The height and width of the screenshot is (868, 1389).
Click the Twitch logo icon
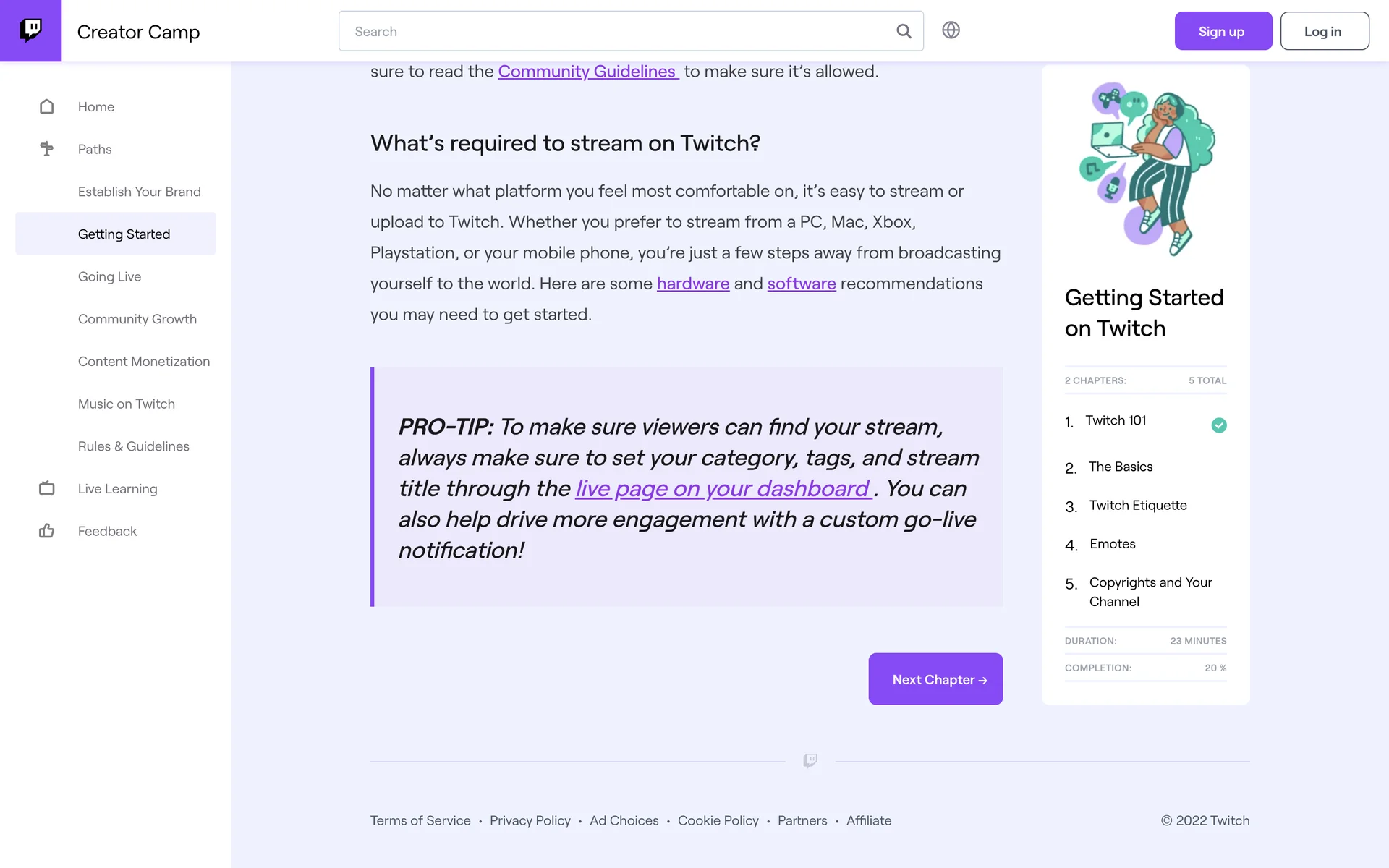tap(30, 30)
